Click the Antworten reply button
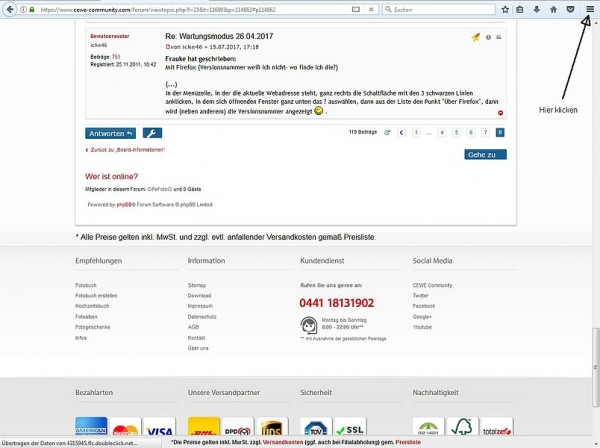The height and width of the screenshot is (448, 600). click(110, 133)
